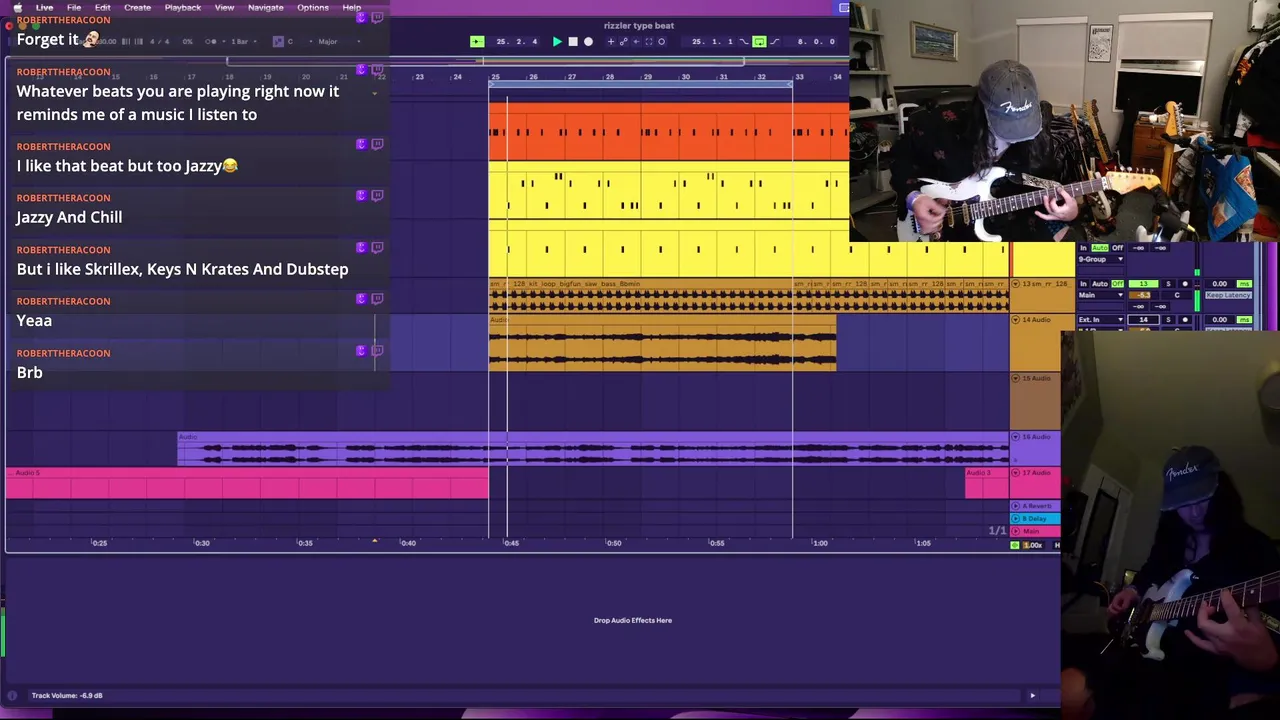Image resolution: width=1280 pixels, height=720 pixels.
Task: Fold the 13 sm_rr_128 track header arrow
Action: pos(1015,284)
